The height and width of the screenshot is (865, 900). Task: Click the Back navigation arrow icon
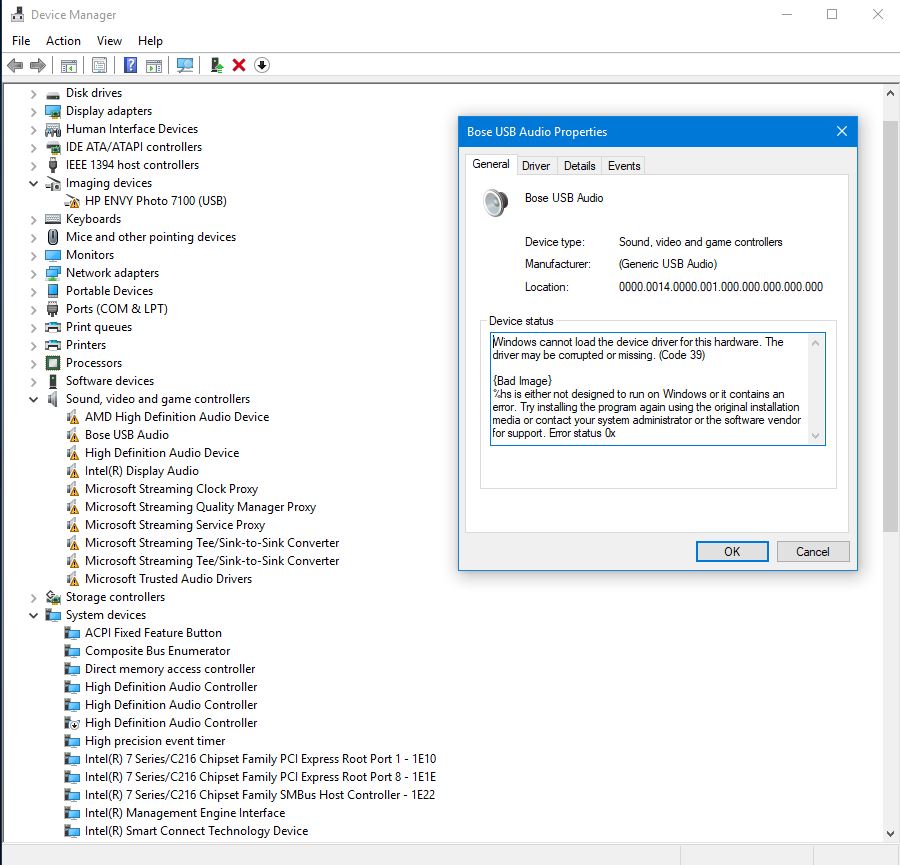coord(16,65)
